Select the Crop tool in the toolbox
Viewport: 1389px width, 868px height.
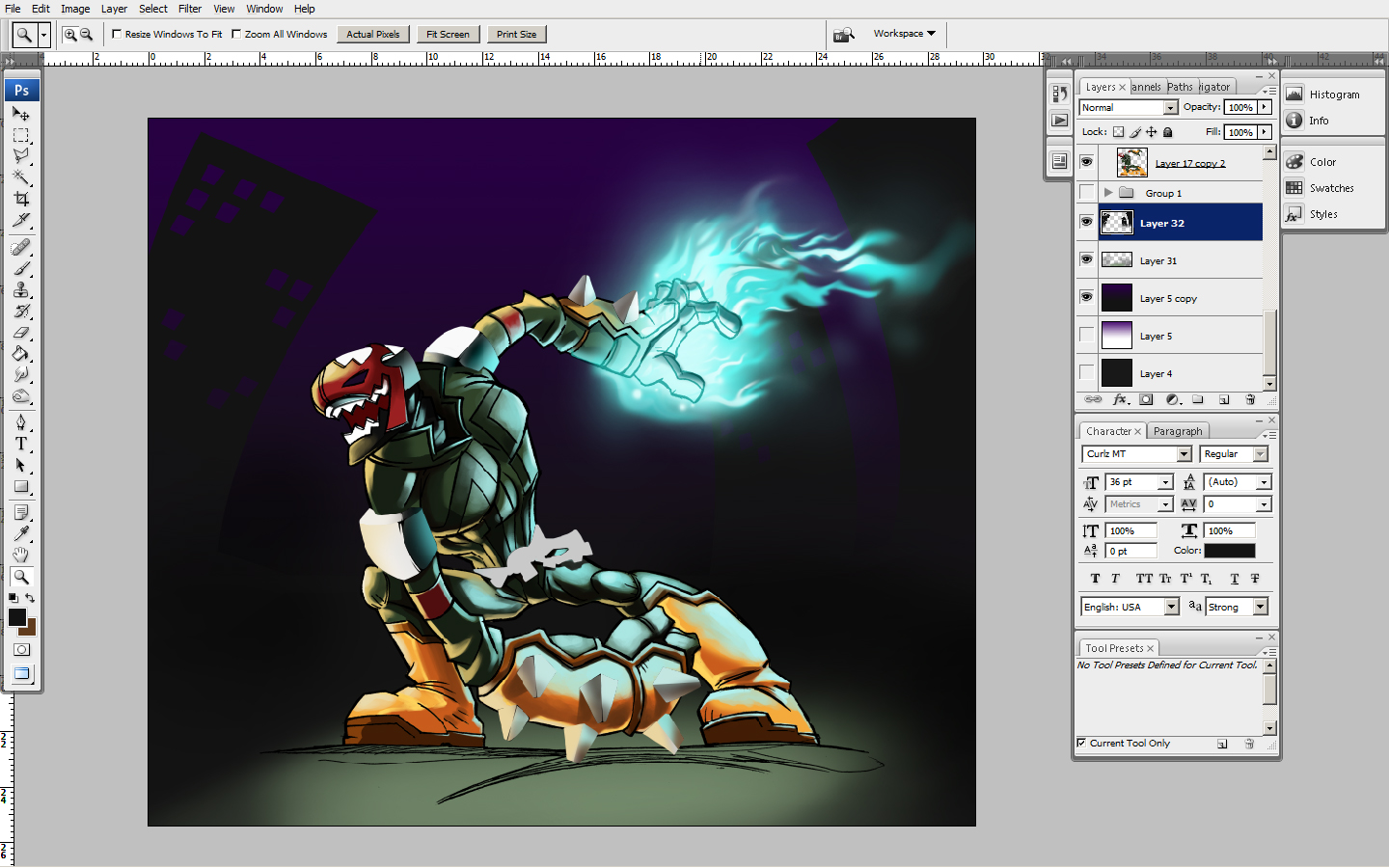point(21,199)
